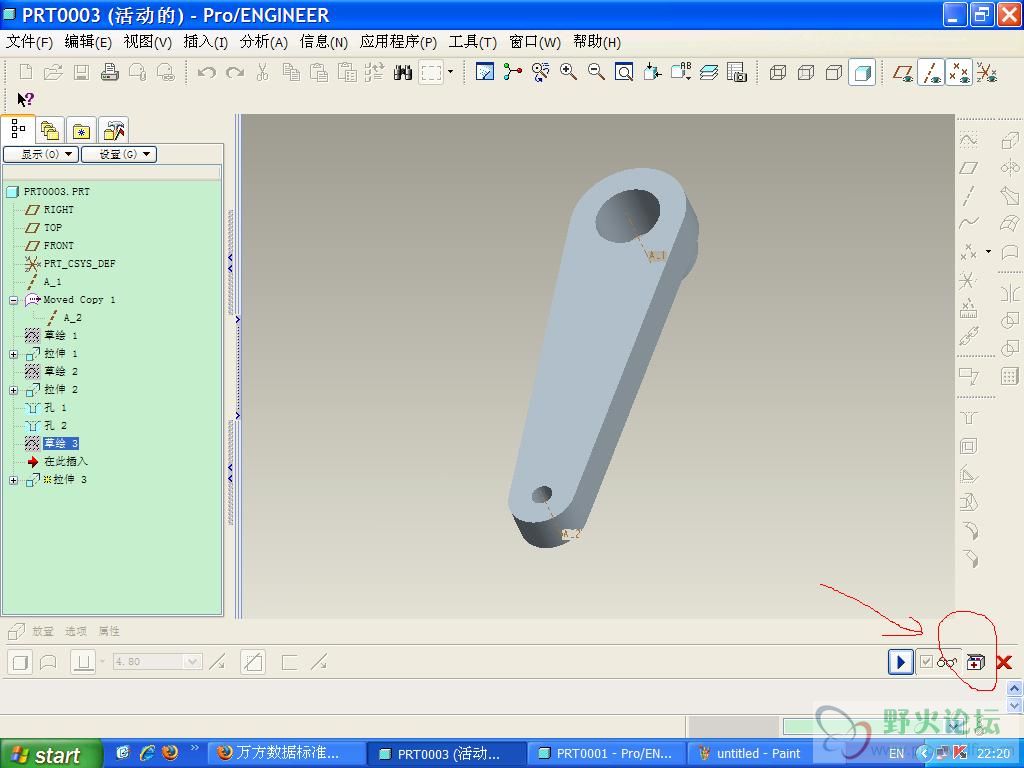Viewport: 1024px width, 768px height.
Task: Create a new file from the toolbar
Action: 25,72
